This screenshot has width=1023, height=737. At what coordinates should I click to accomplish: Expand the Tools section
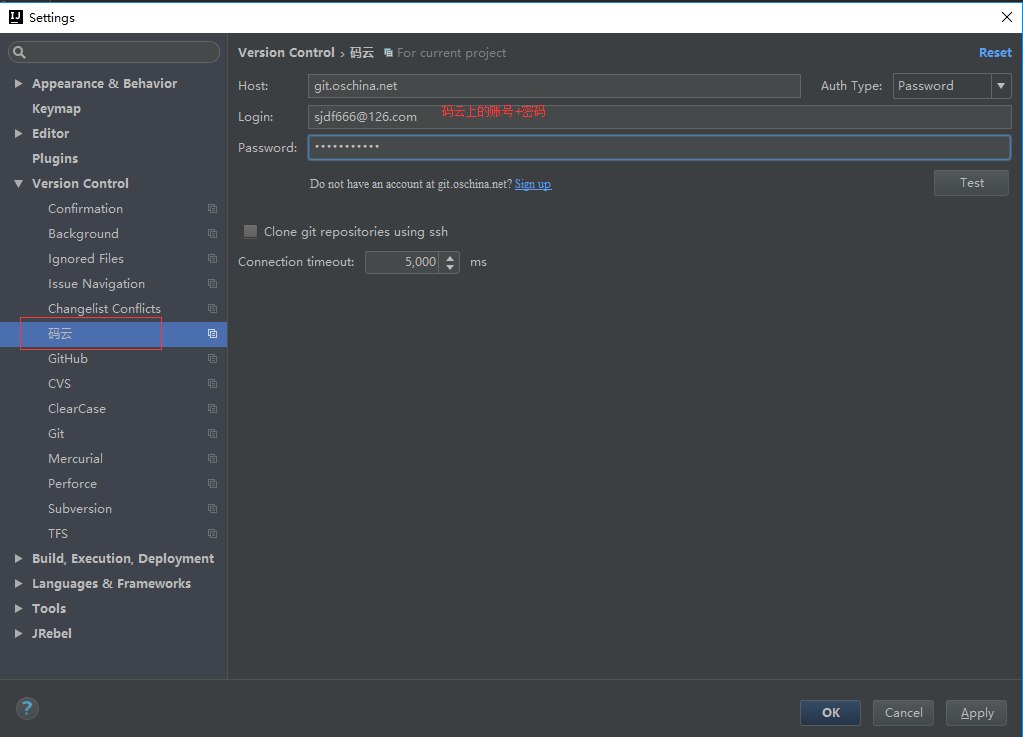click(18, 609)
